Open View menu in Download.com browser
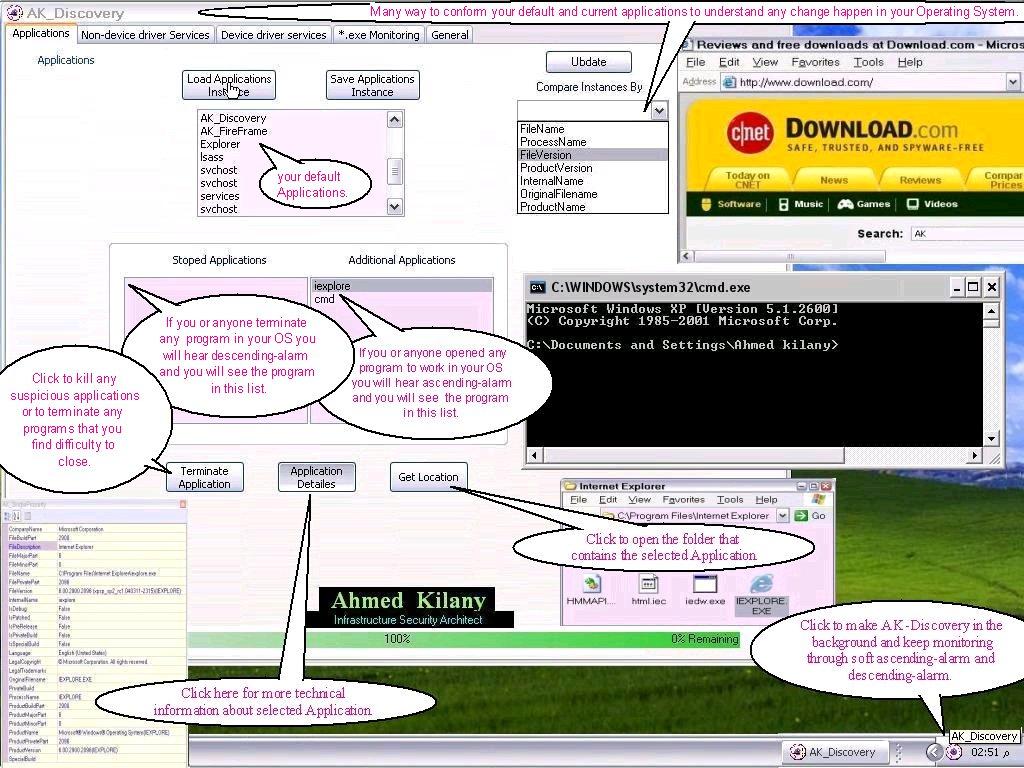The height and width of the screenshot is (768, 1024). pyautogui.click(x=765, y=62)
